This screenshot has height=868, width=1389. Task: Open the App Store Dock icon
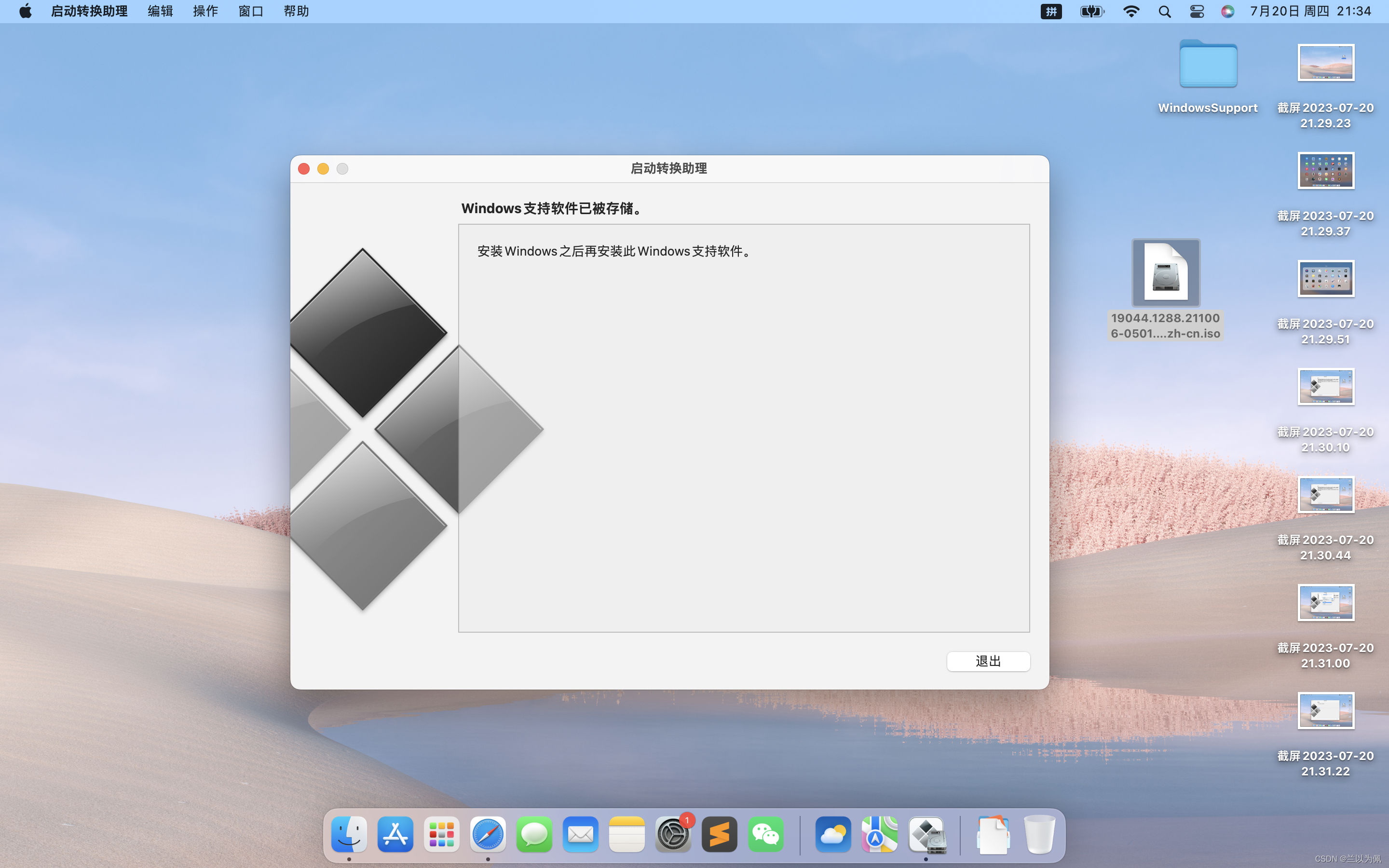click(395, 834)
